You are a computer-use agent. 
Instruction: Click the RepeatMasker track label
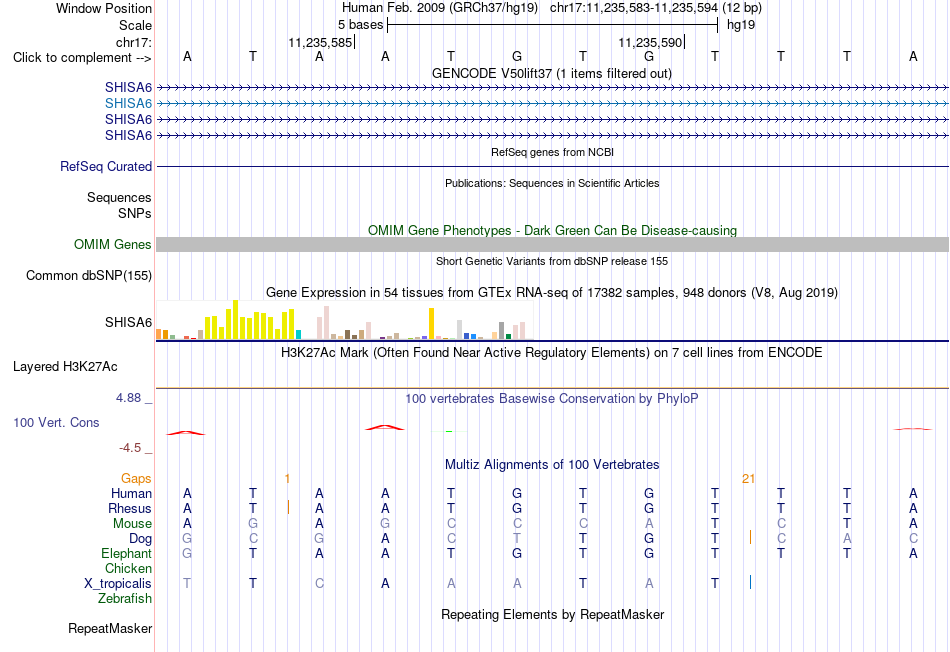click(110, 629)
